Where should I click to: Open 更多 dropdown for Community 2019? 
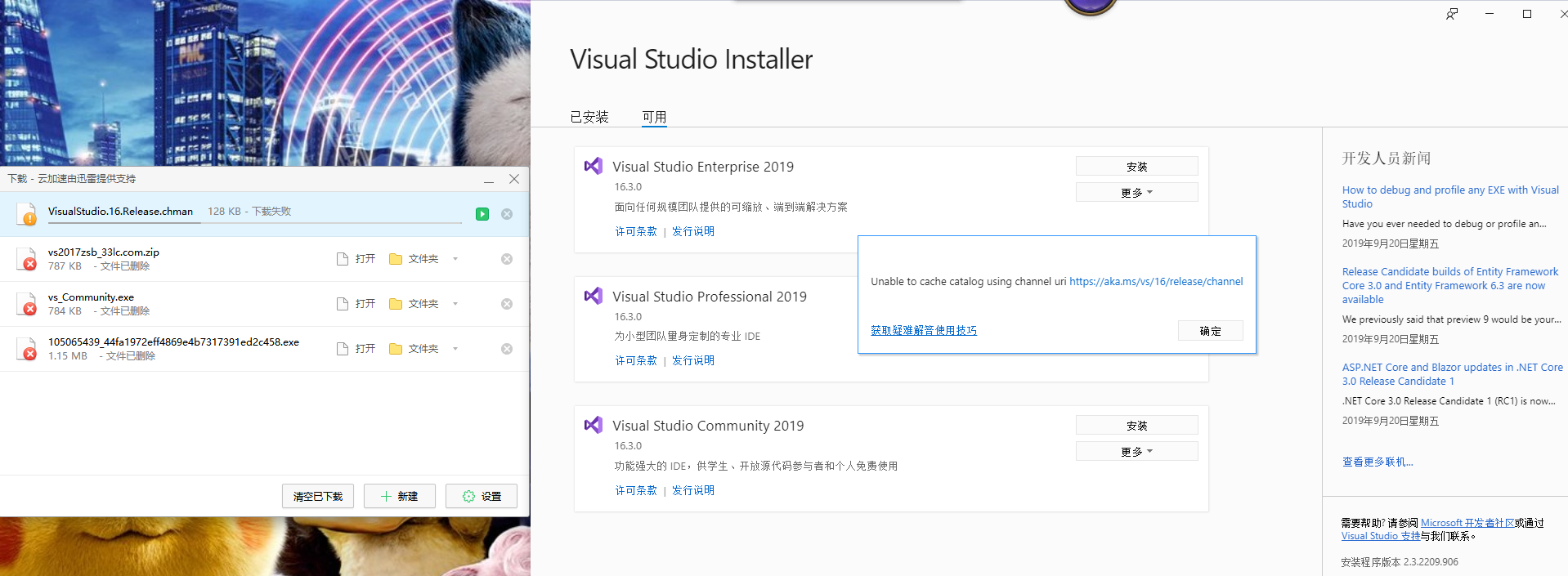point(1137,451)
